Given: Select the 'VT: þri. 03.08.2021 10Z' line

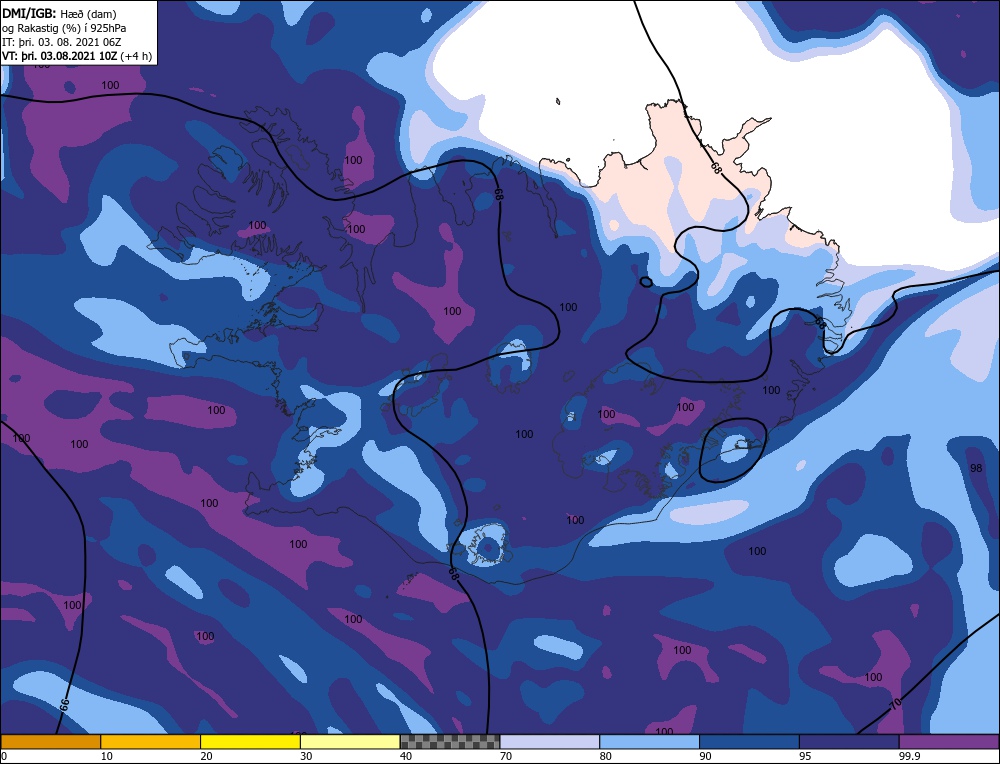Looking at the screenshot, I should pos(60,56).
